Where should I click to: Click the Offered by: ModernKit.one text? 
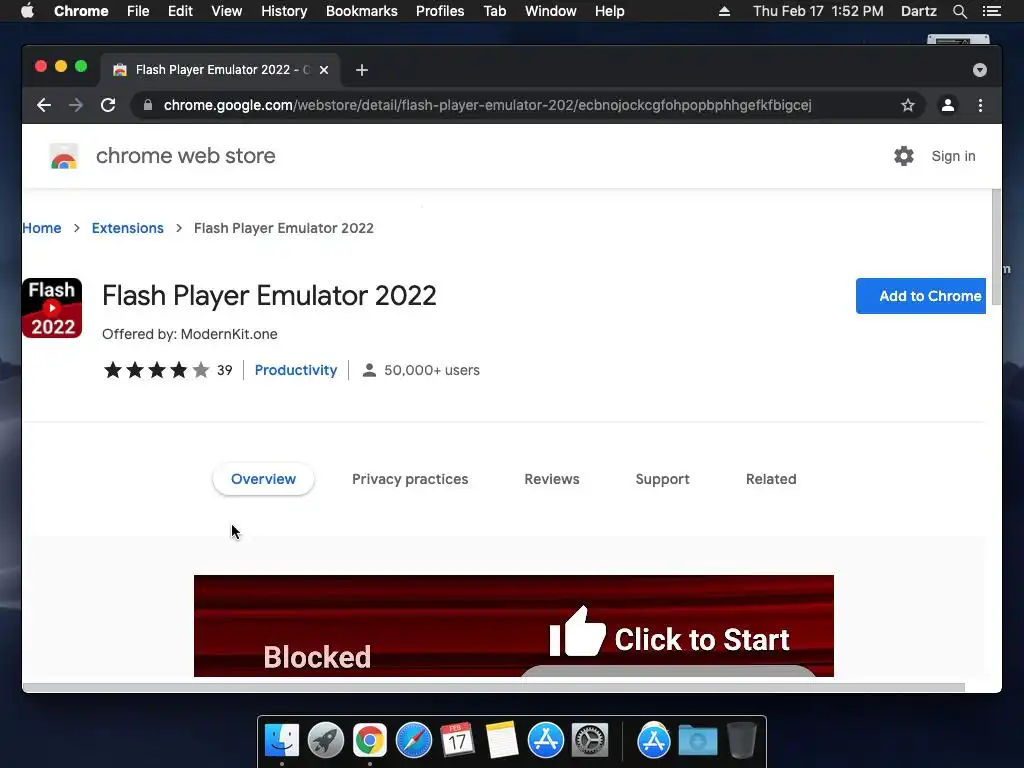(x=189, y=334)
